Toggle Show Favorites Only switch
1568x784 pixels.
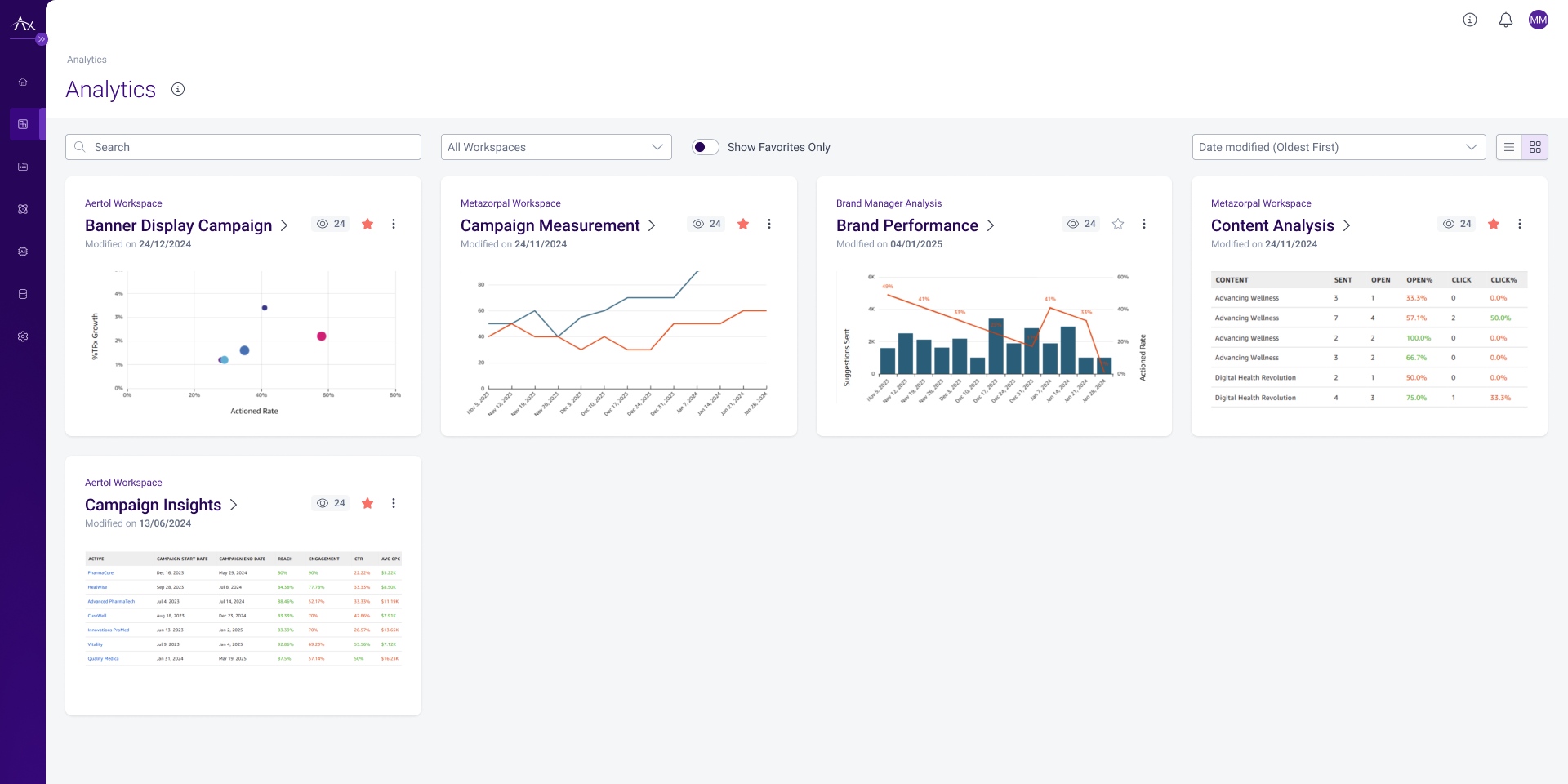706,147
